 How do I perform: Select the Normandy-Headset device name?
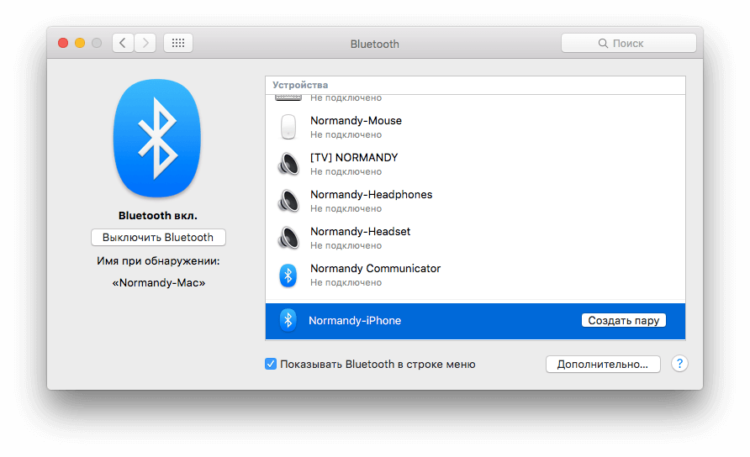[x=360, y=231]
